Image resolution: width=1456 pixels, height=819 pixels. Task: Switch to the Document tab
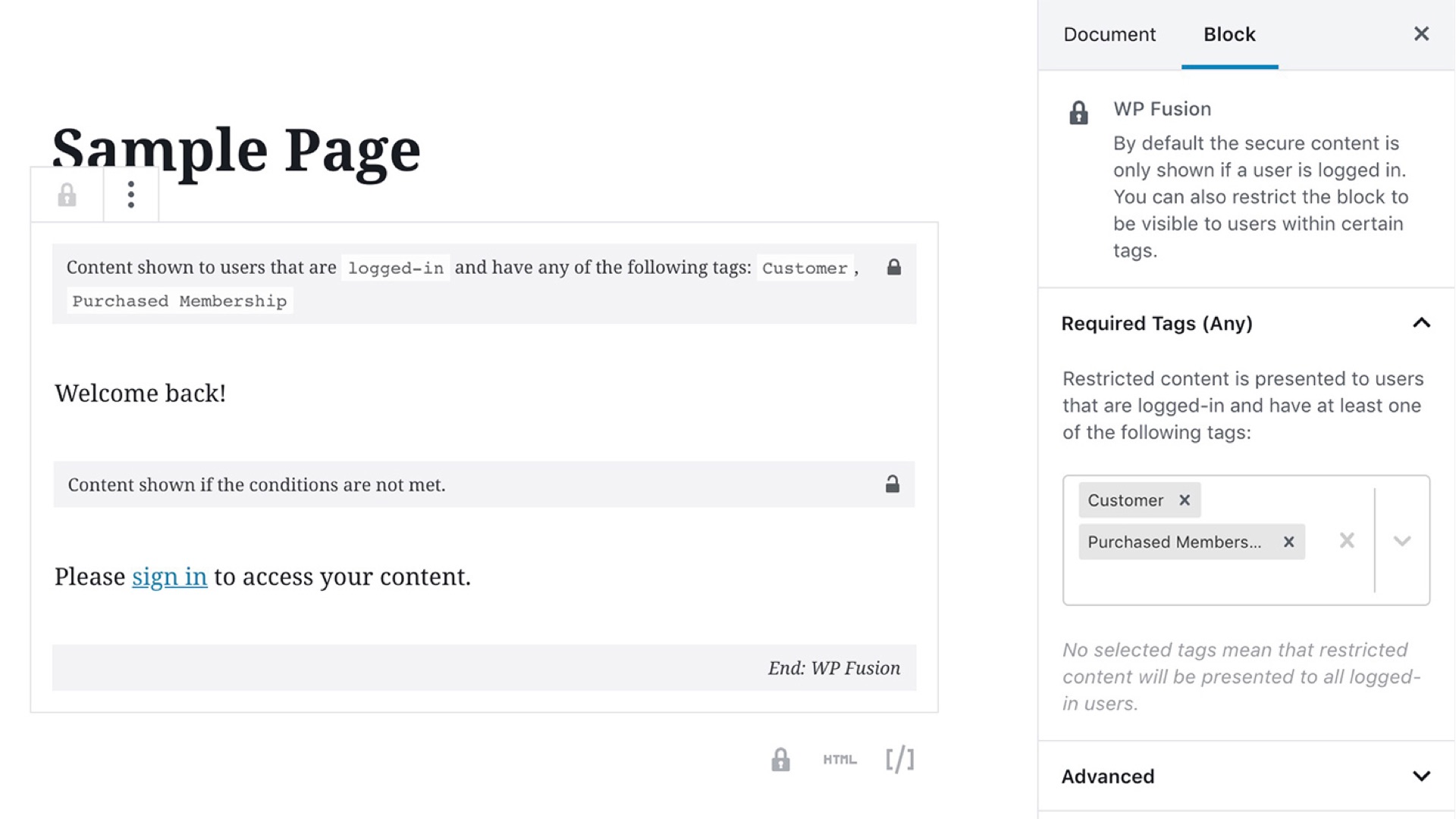(x=1109, y=34)
